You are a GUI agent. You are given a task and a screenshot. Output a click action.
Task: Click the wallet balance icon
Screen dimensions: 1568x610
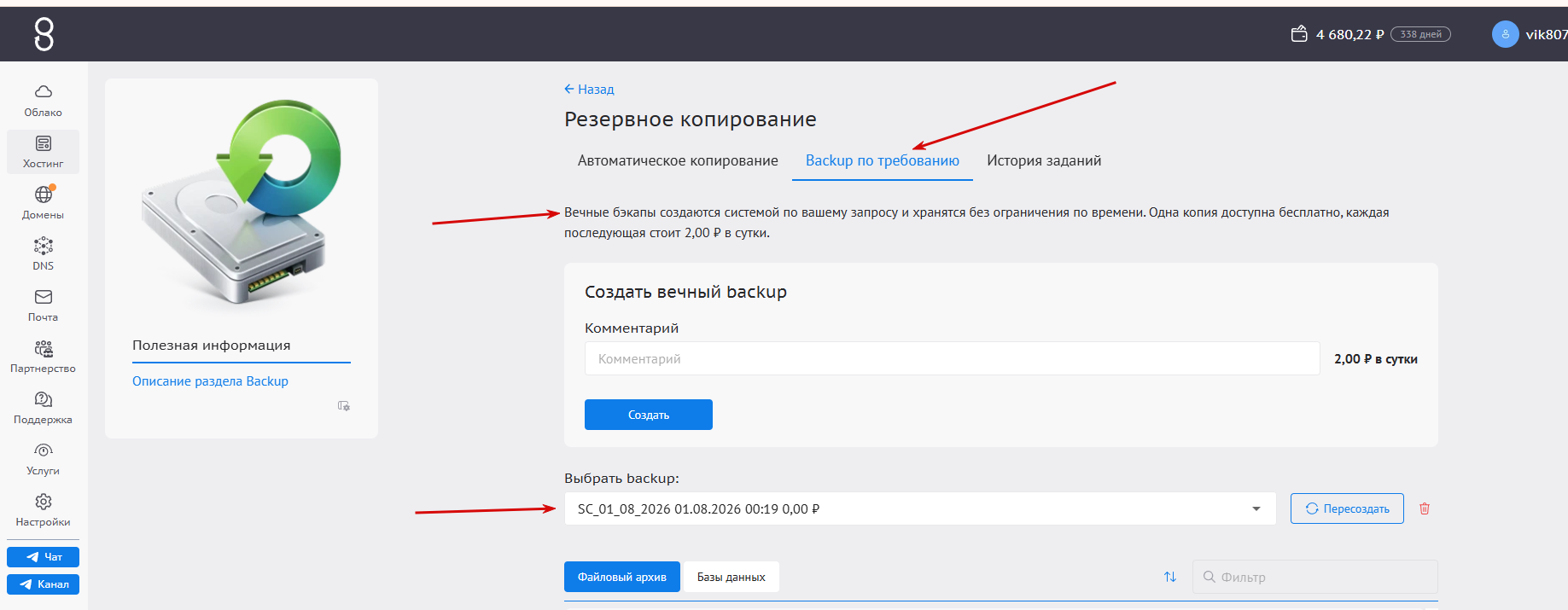point(1299,34)
